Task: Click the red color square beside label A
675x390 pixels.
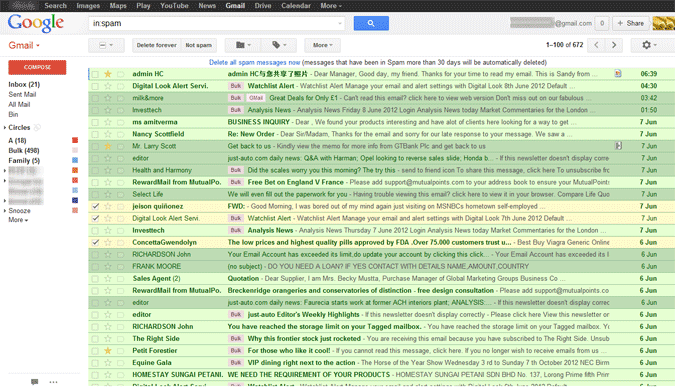Action: tap(75, 140)
